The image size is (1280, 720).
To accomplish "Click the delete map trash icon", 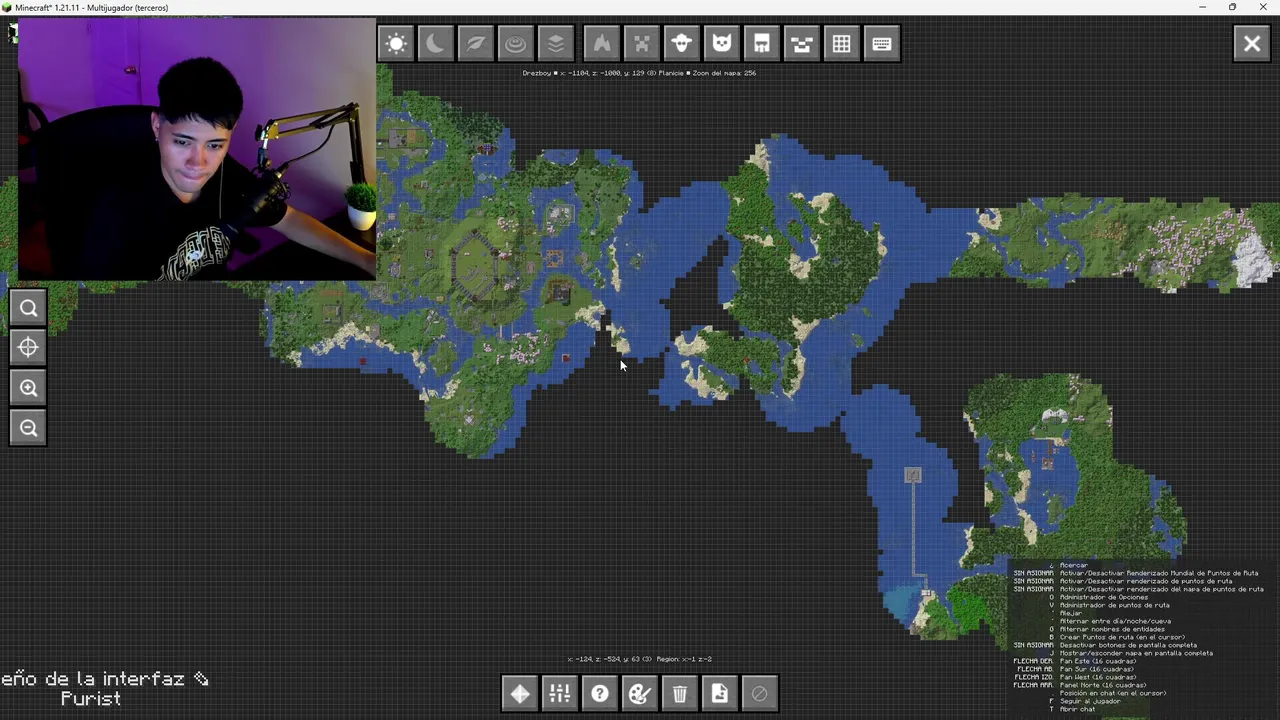I will [x=680, y=694].
